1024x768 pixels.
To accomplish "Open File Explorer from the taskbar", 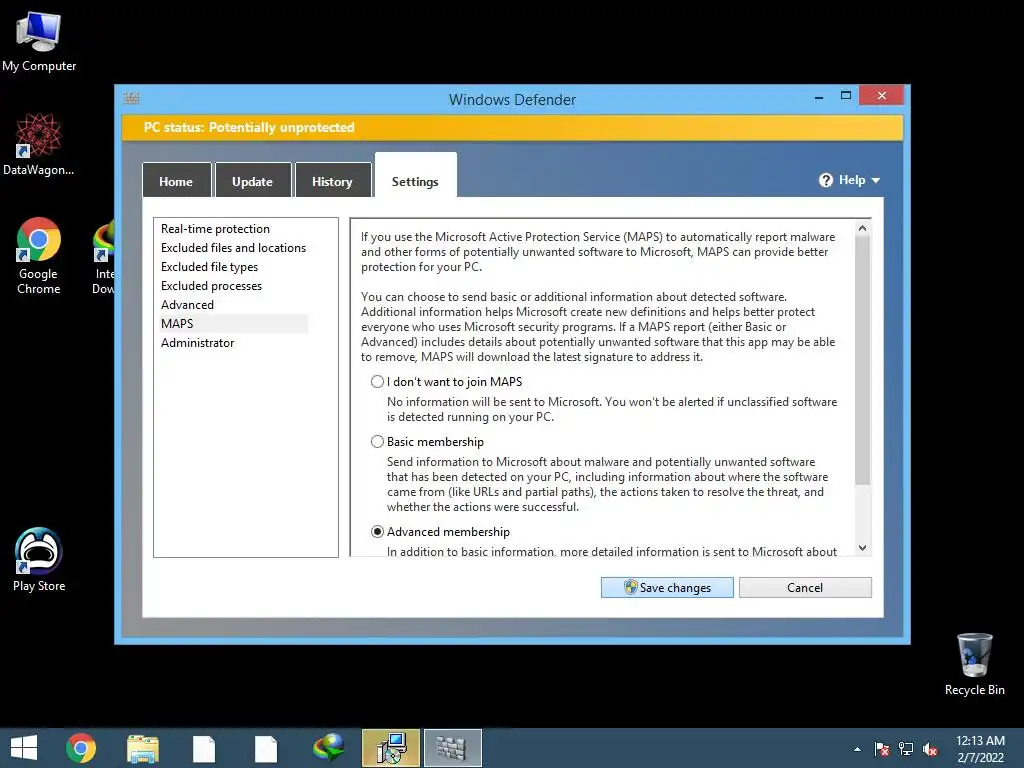I will pos(142,748).
